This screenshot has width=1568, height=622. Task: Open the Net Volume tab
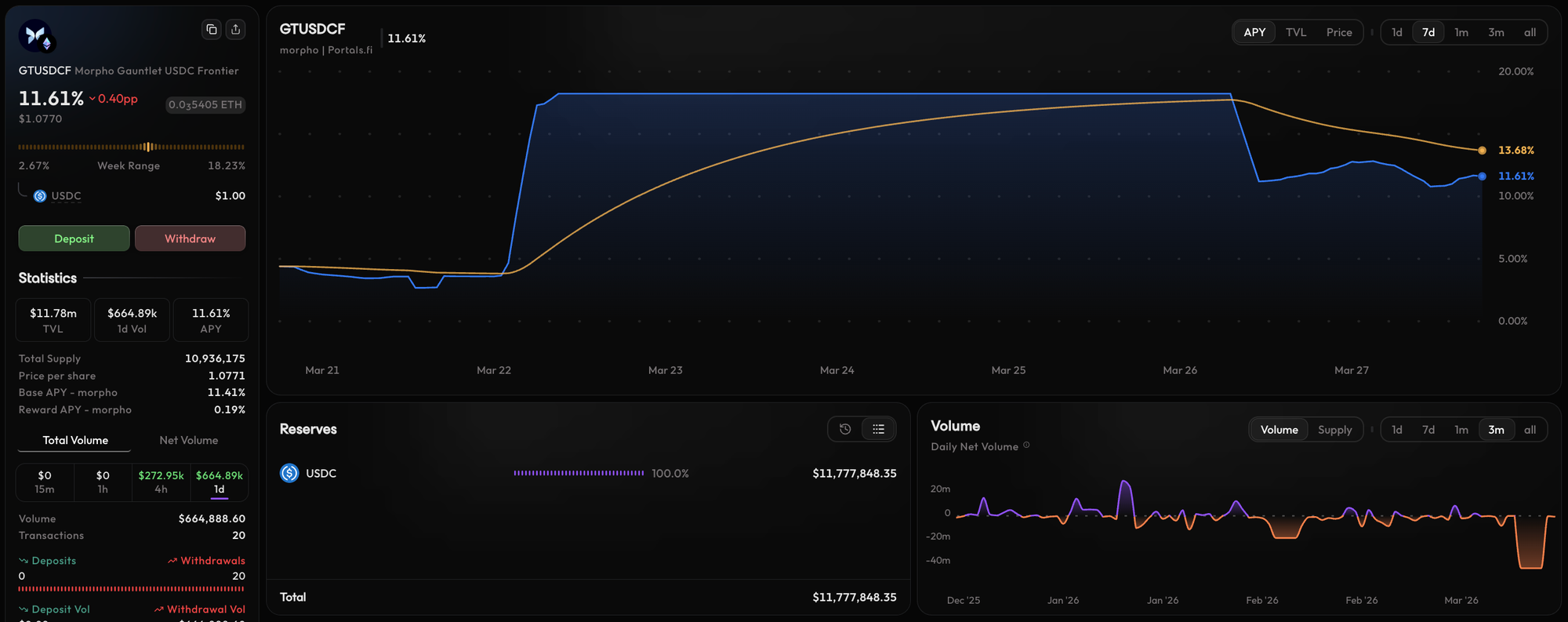pos(188,440)
